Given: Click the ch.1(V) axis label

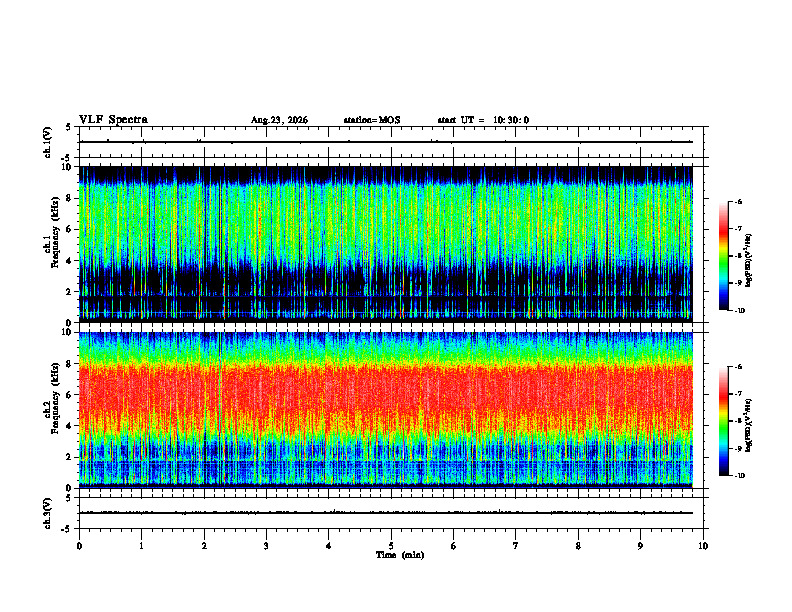Looking at the screenshot, I should 48,142.
